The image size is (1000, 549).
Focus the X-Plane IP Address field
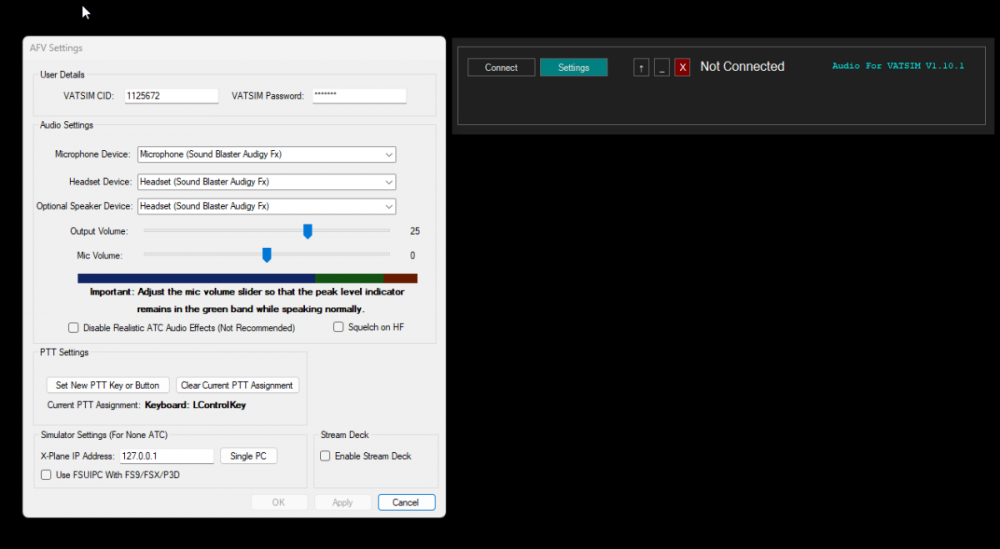(168, 456)
